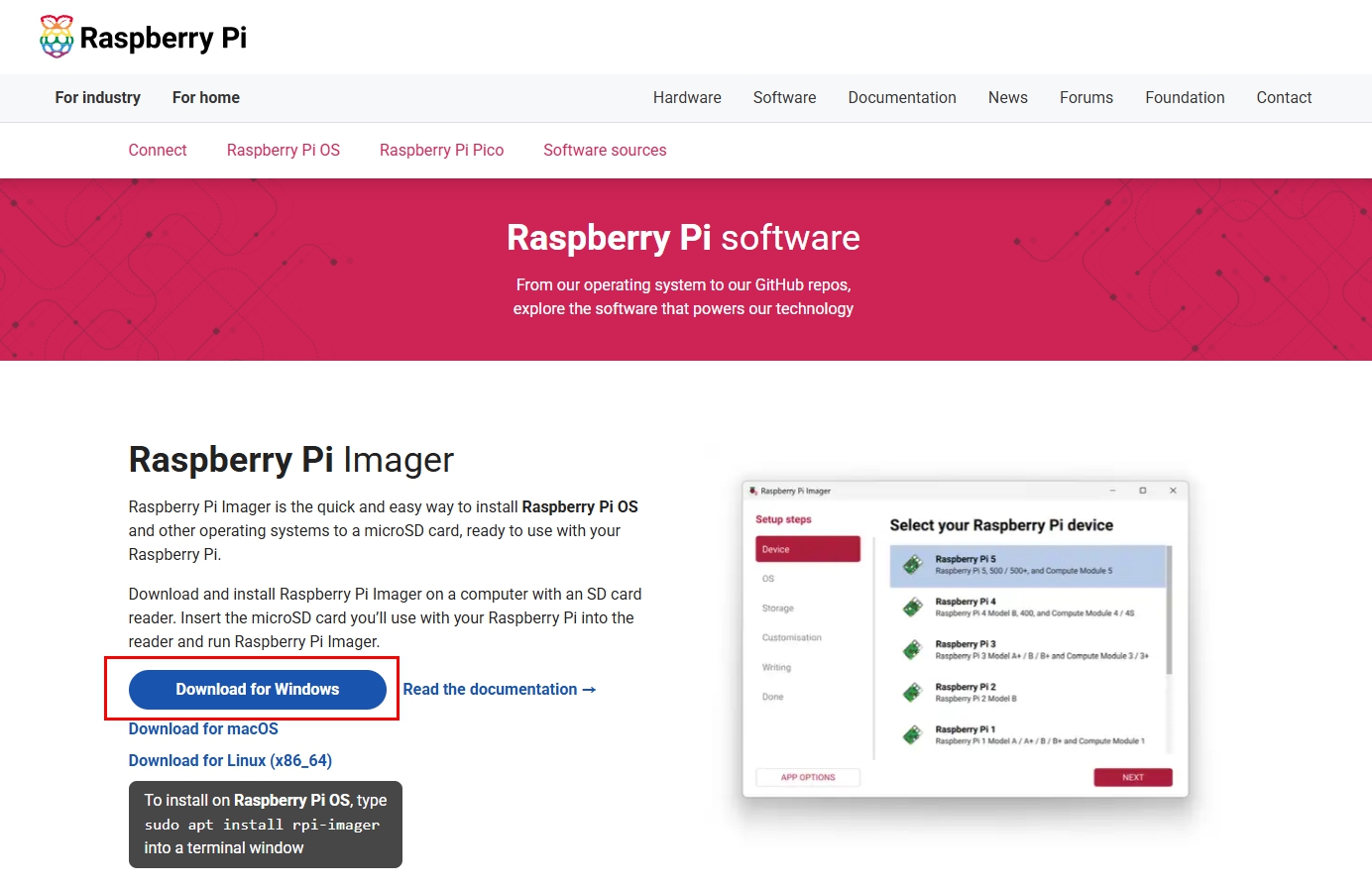Open the News page
The image size is (1372, 887).
click(1008, 97)
